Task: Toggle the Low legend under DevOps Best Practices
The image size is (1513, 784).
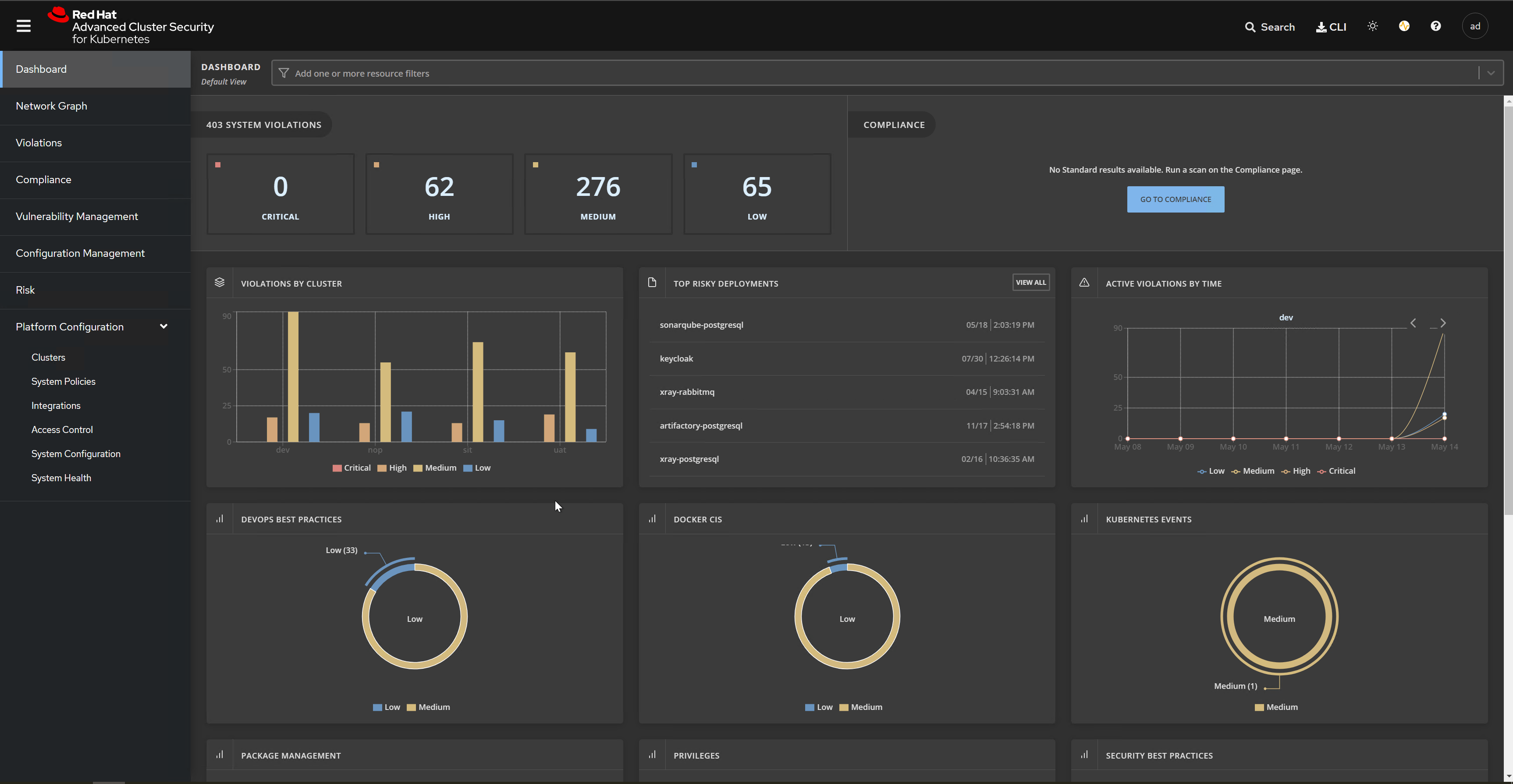Action: (x=386, y=706)
